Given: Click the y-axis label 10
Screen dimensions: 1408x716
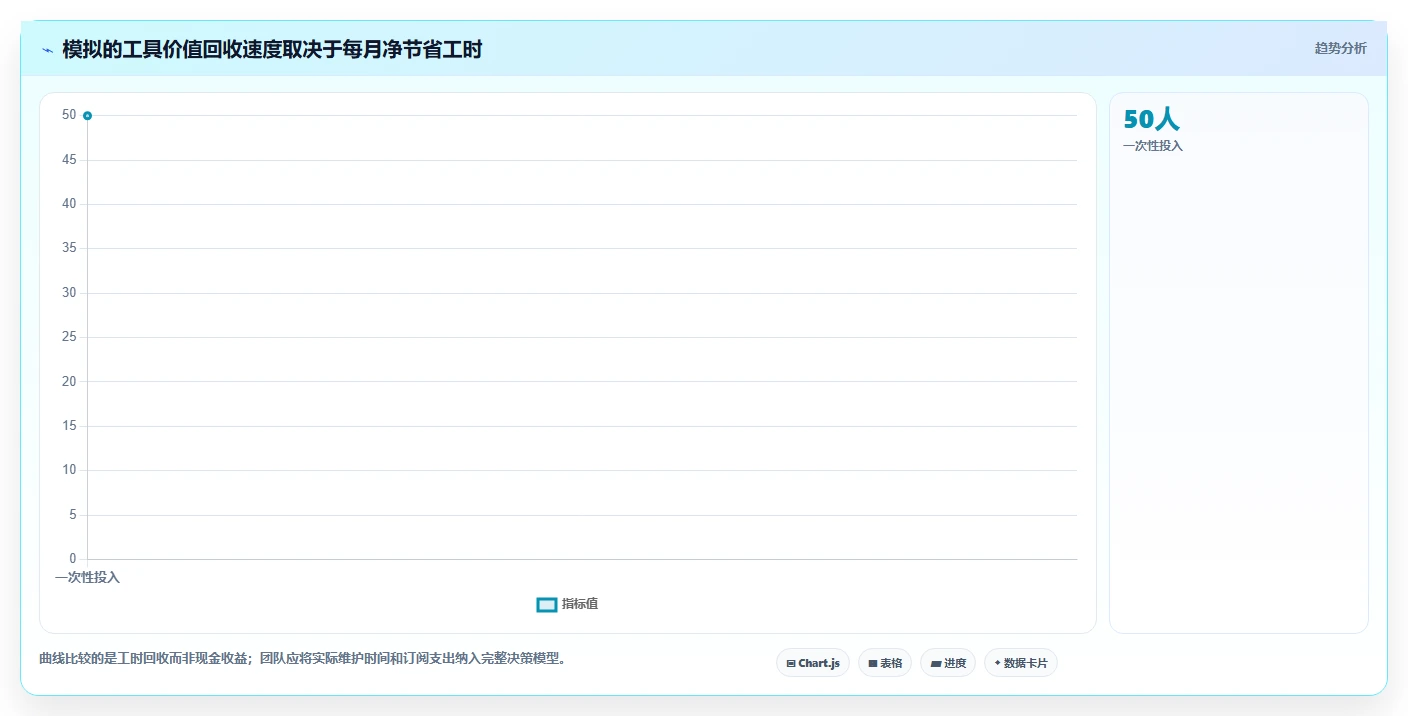Looking at the screenshot, I should [x=69, y=470].
